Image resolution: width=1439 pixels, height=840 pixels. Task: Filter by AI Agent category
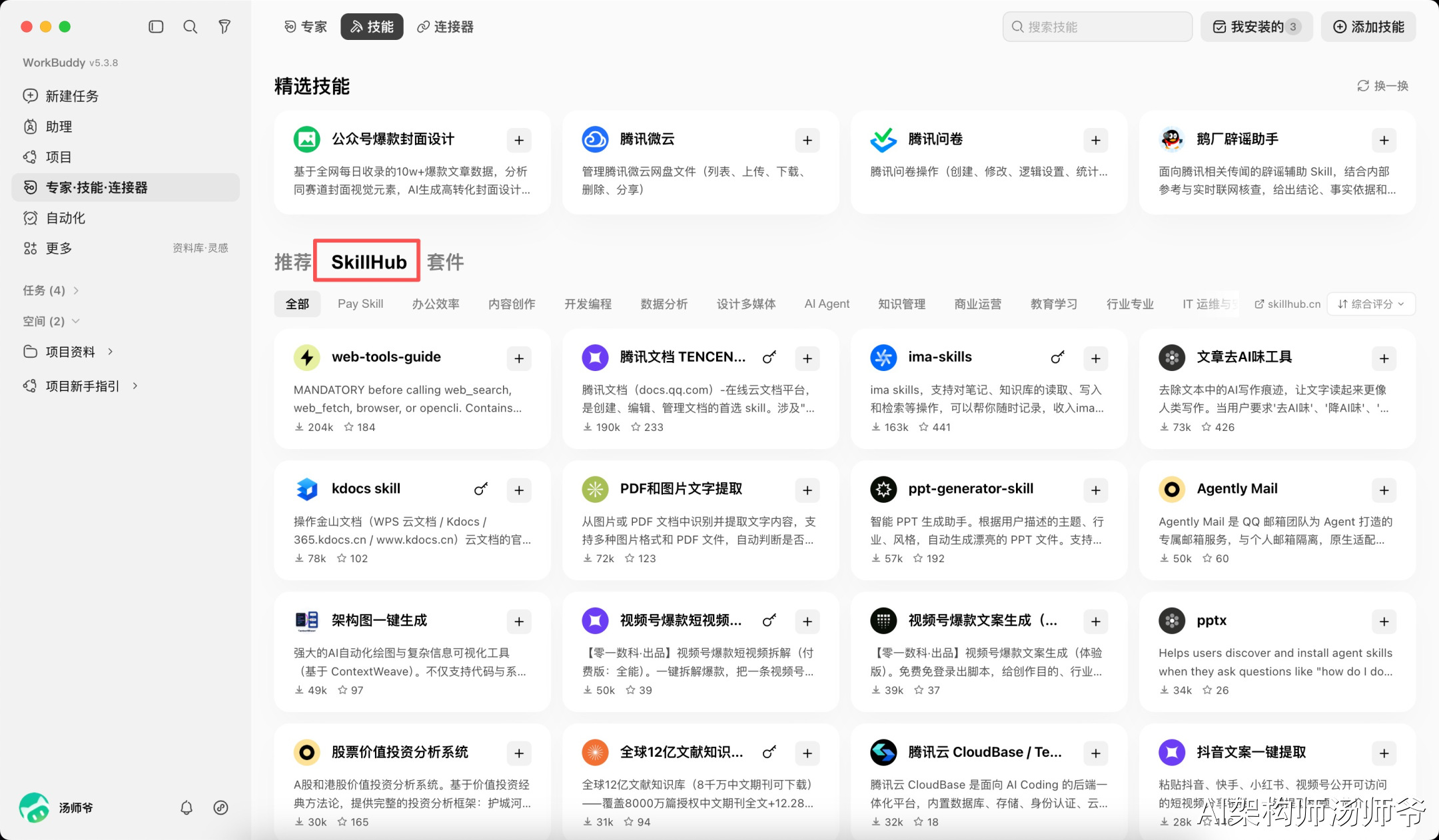coord(827,304)
